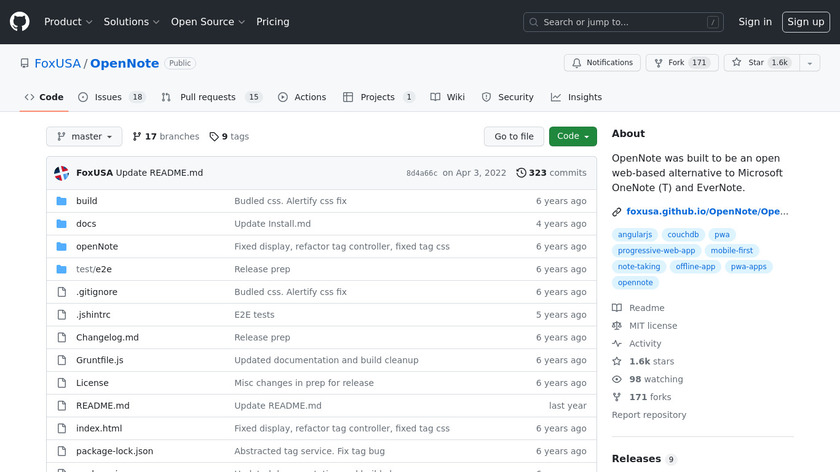Open the Pull requests tab
840x472 pixels.
coord(213,97)
